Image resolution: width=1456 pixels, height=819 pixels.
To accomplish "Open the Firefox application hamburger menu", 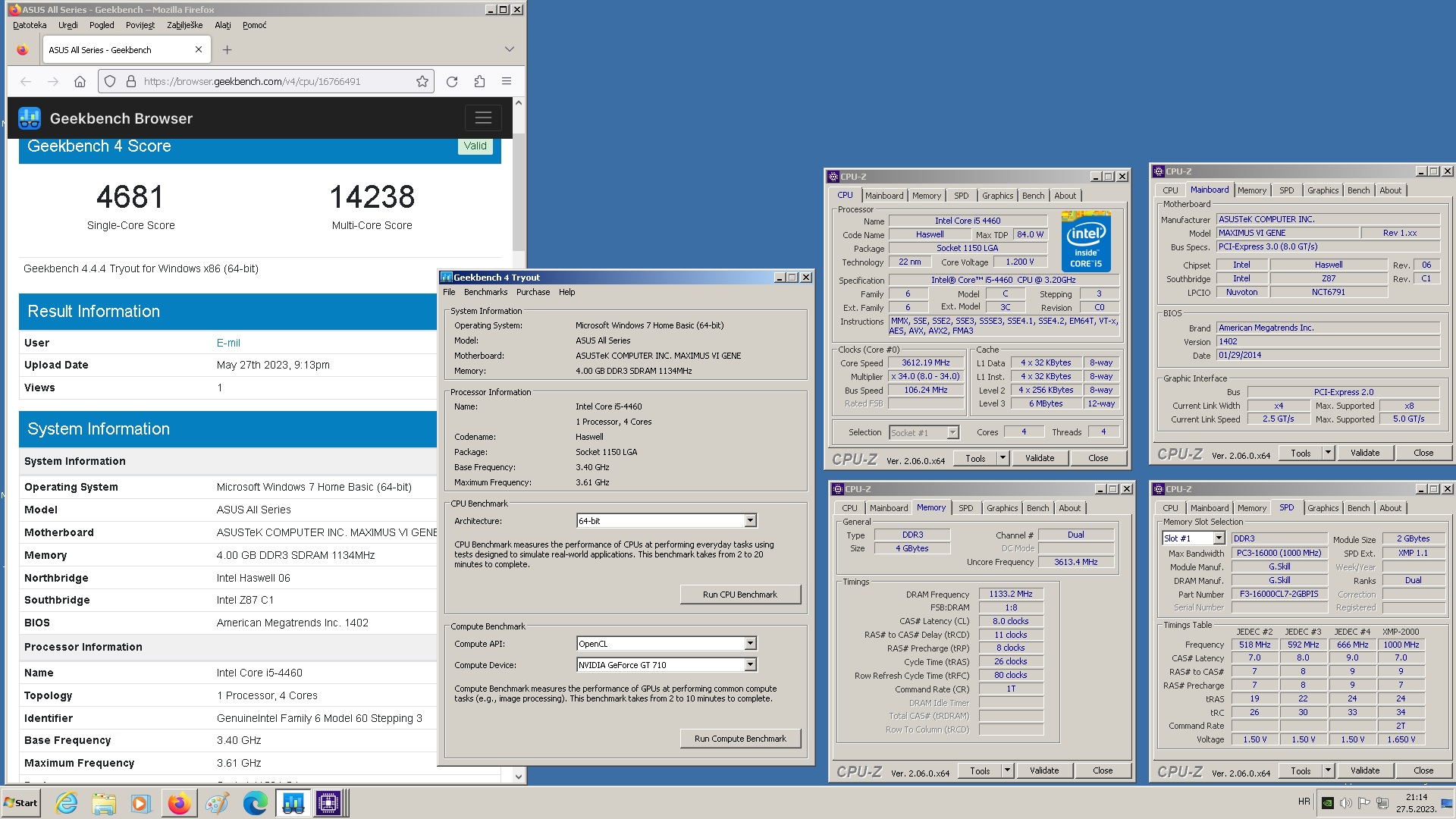I will coord(507,81).
